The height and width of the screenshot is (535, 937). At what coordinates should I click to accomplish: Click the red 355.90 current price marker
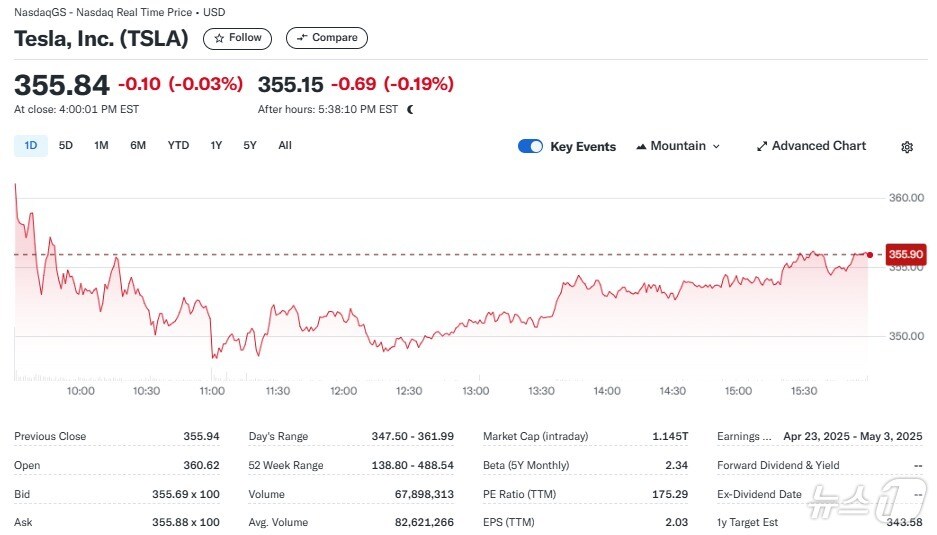[904, 254]
